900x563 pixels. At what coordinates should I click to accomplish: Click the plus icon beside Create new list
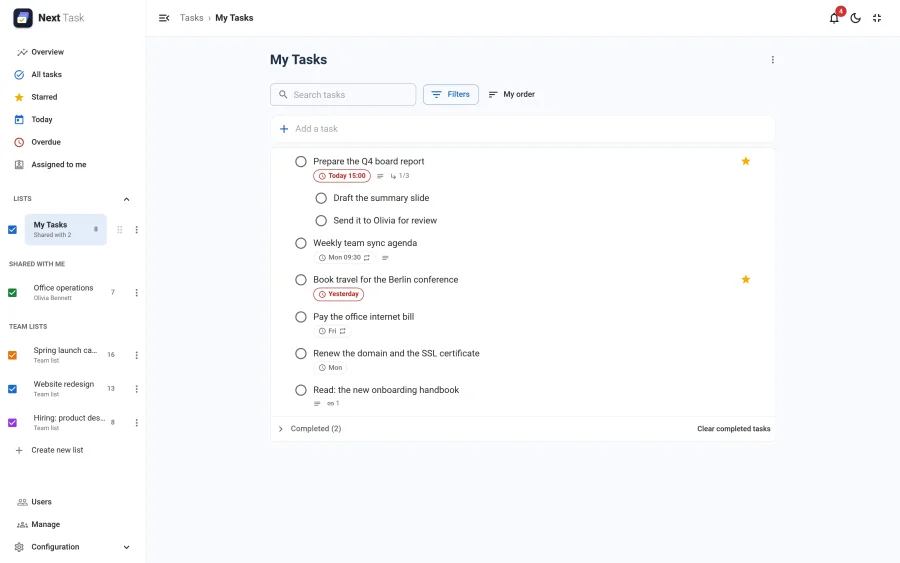click(x=19, y=451)
